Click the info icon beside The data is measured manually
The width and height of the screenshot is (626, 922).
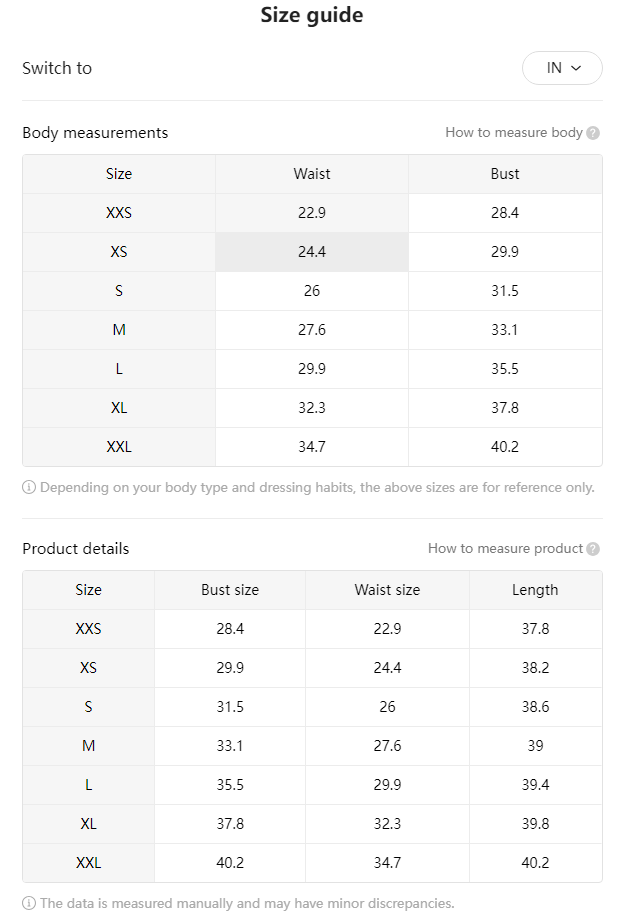tap(29, 903)
